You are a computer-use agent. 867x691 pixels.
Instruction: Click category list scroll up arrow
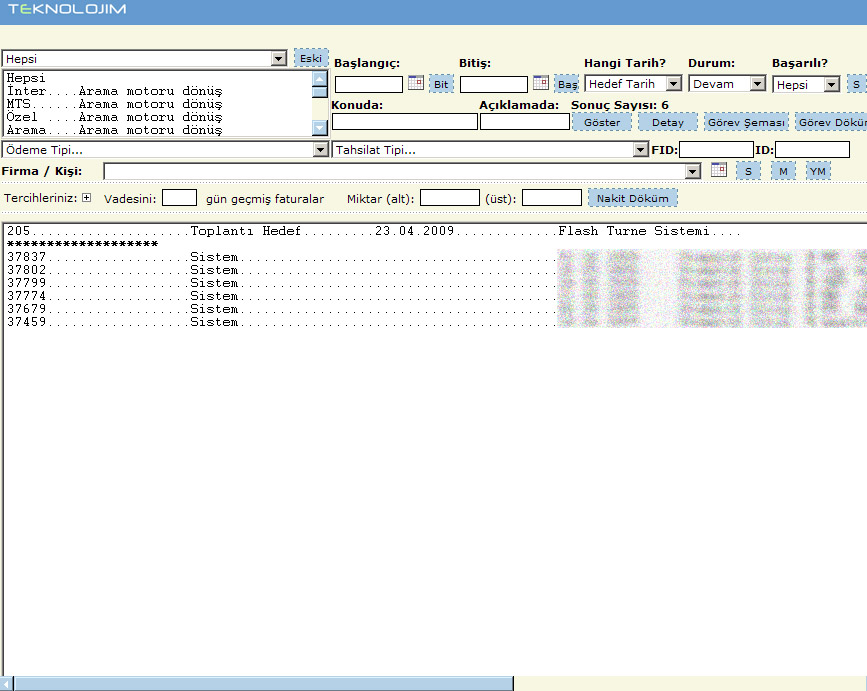(320, 78)
